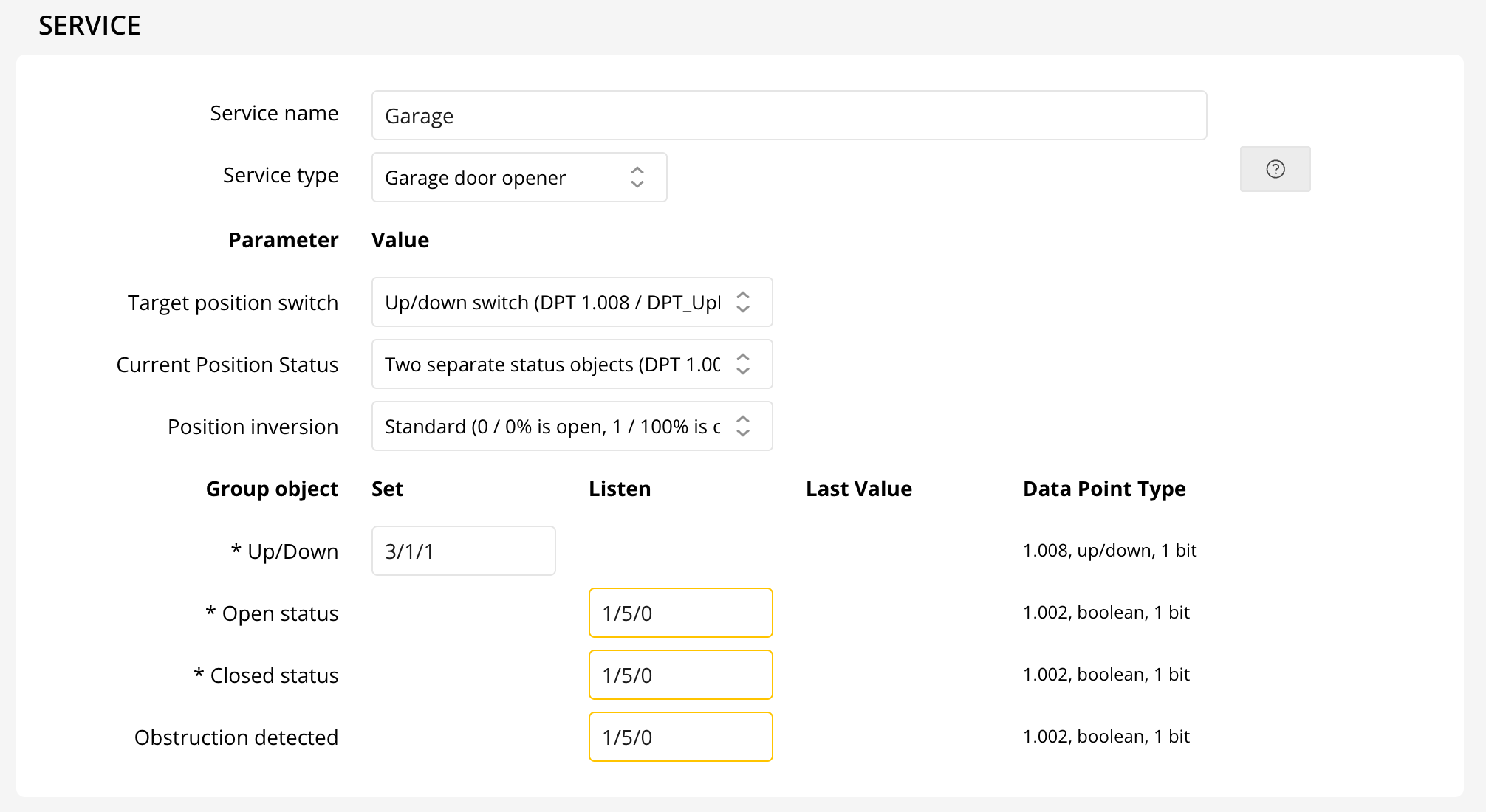
Task: Select the Up/Down Set address field
Action: [463, 550]
